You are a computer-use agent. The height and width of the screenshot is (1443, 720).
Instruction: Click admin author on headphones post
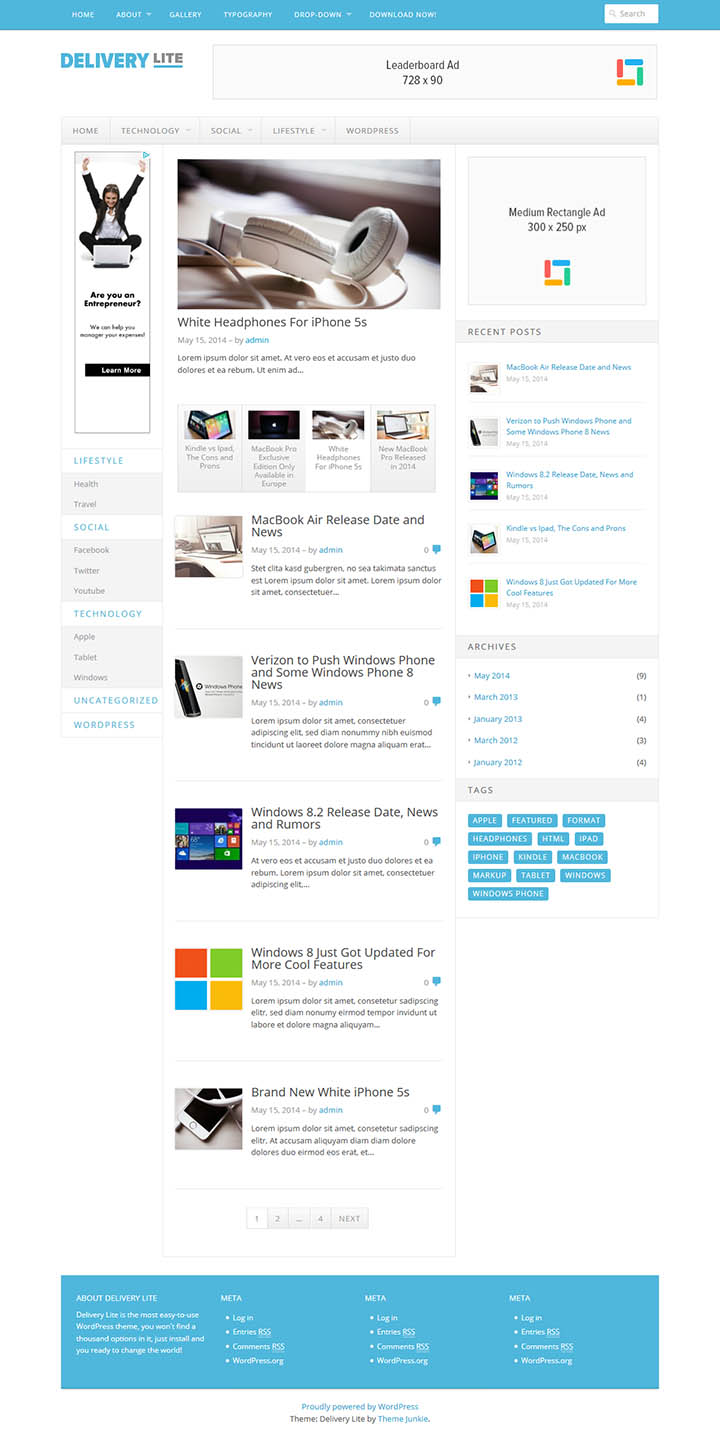[x=257, y=341]
